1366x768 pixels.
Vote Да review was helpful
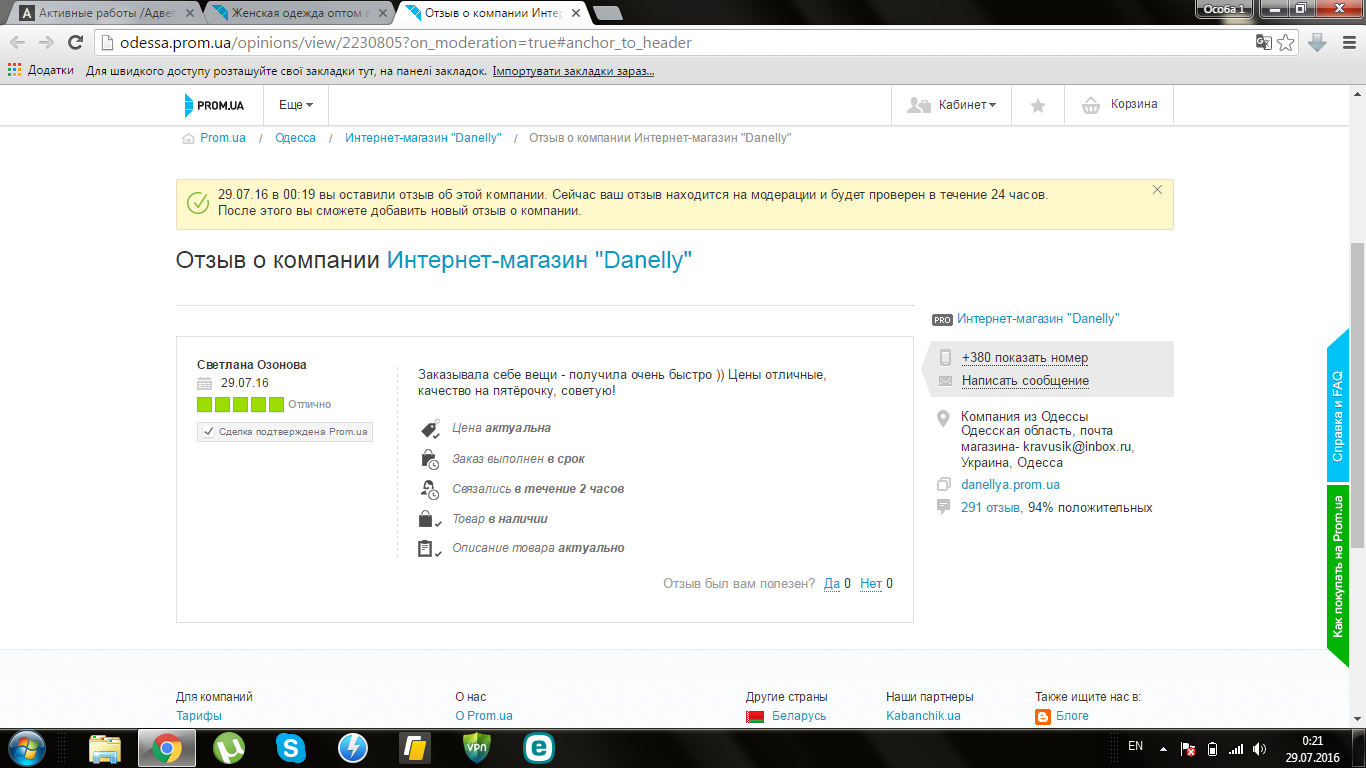832,584
